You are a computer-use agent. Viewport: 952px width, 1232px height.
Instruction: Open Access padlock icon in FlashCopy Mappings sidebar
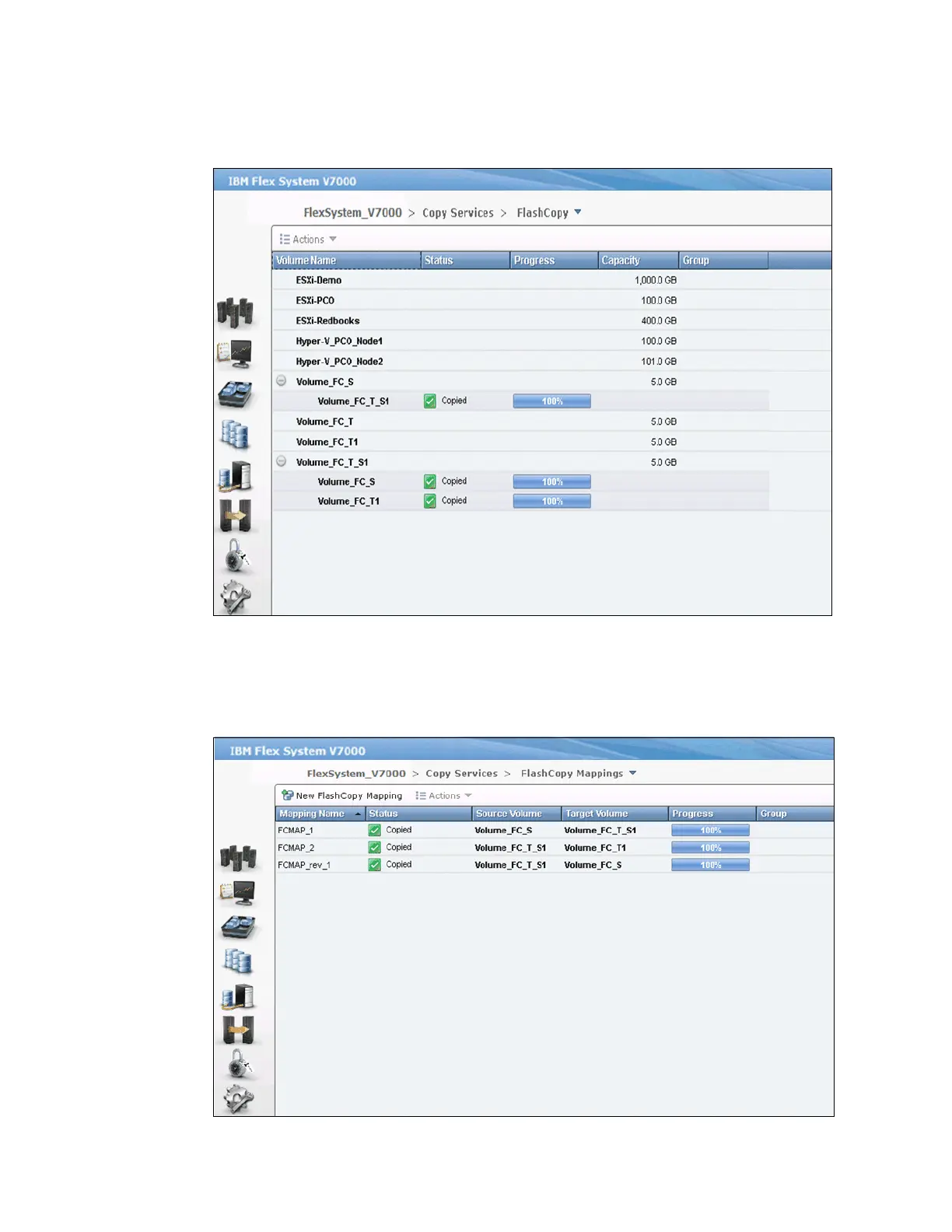point(240,1065)
